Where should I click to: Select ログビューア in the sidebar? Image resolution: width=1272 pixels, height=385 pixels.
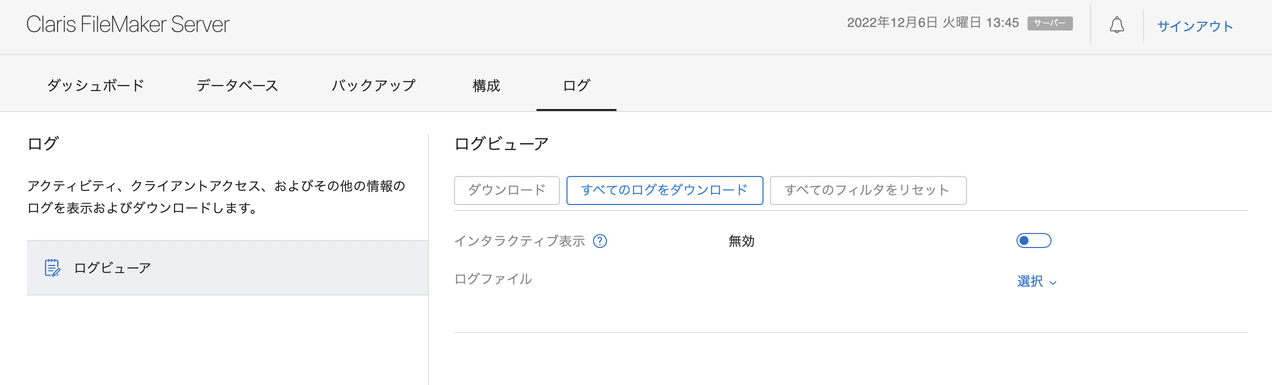(227, 268)
